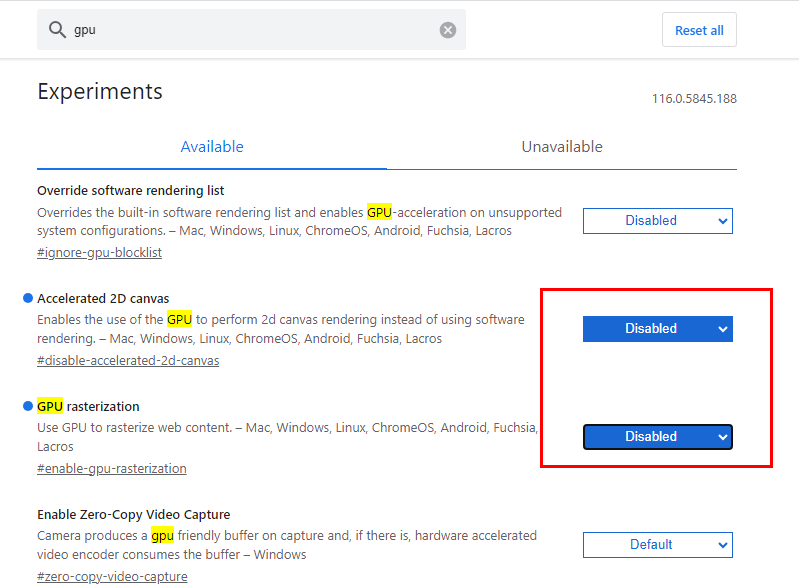Click the Reset all button
This screenshot has width=799, height=587.
(x=699, y=30)
